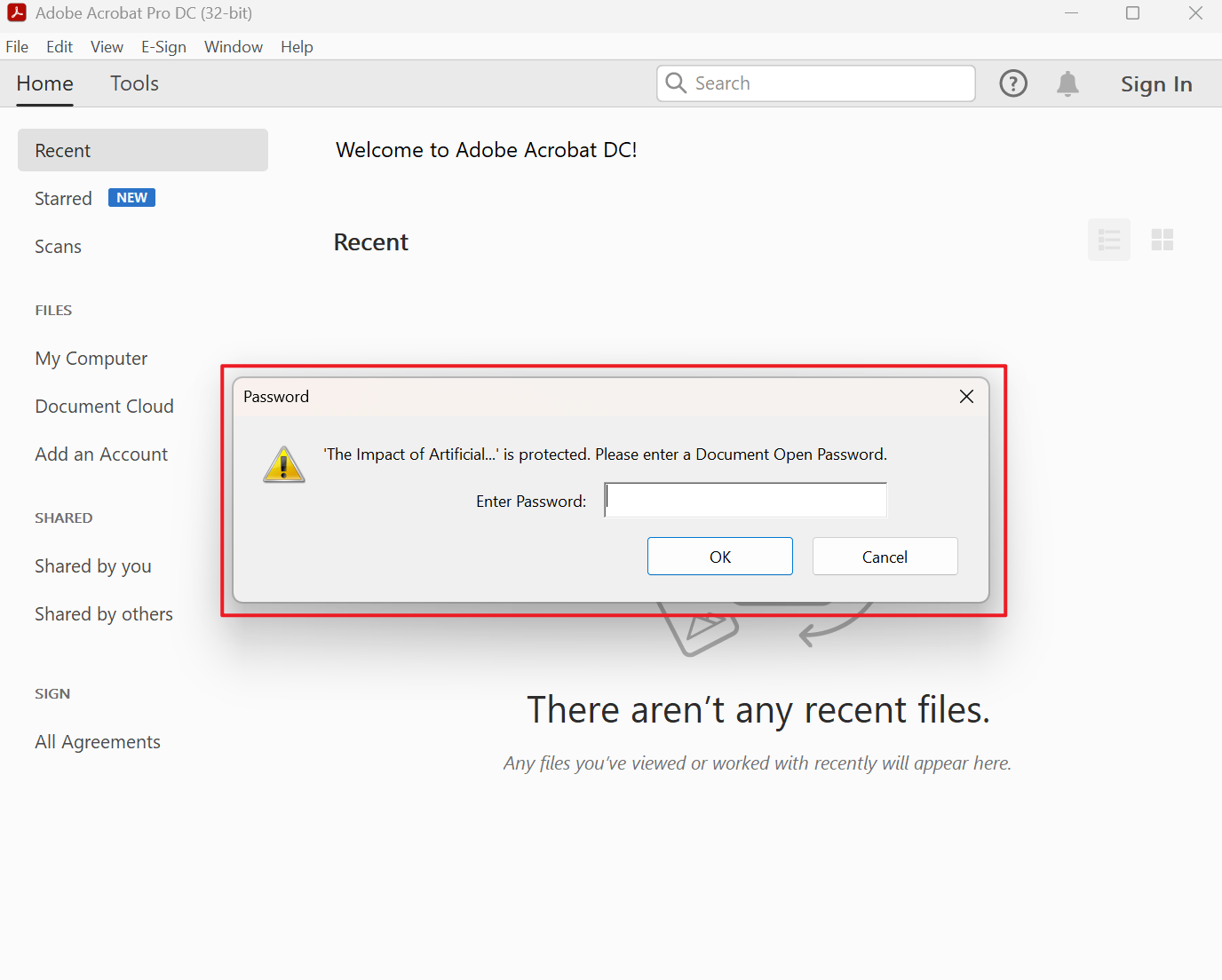This screenshot has height=980, width=1222.
Task: Open the Help question mark icon
Action: click(1013, 83)
